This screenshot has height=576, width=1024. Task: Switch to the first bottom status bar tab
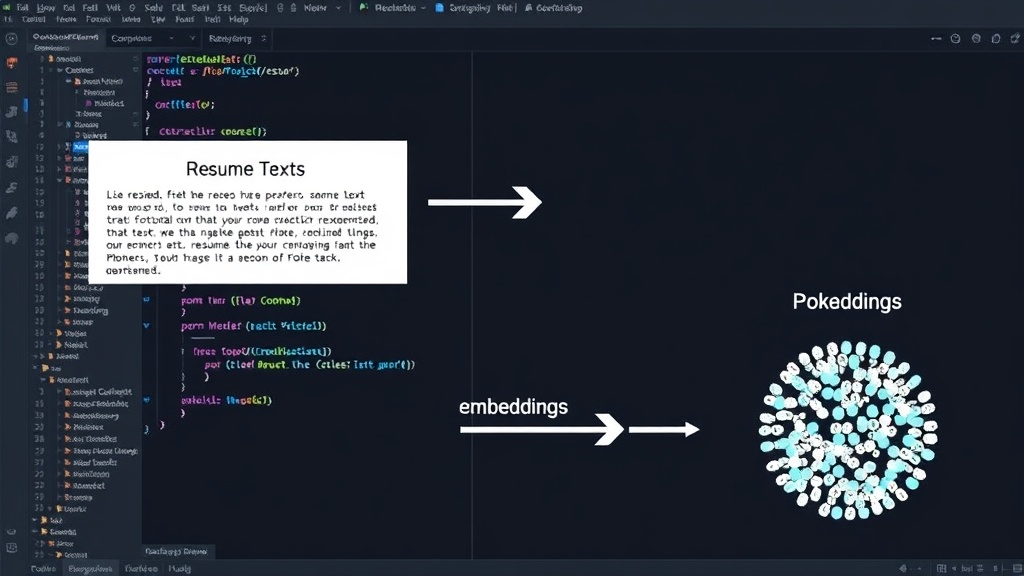point(43,569)
